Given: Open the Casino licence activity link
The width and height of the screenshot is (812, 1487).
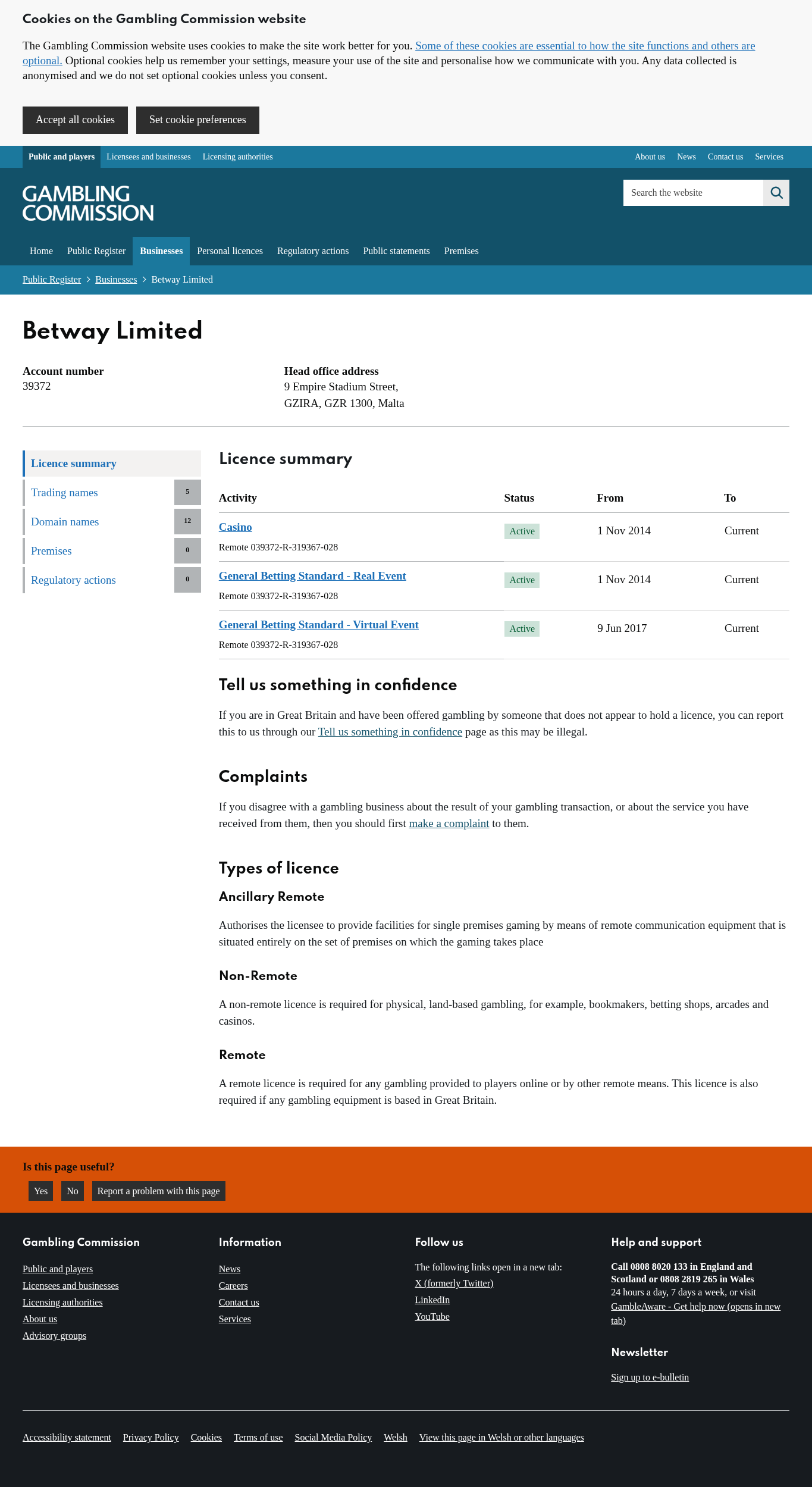Looking at the screenshot, I should pos(236,527).
